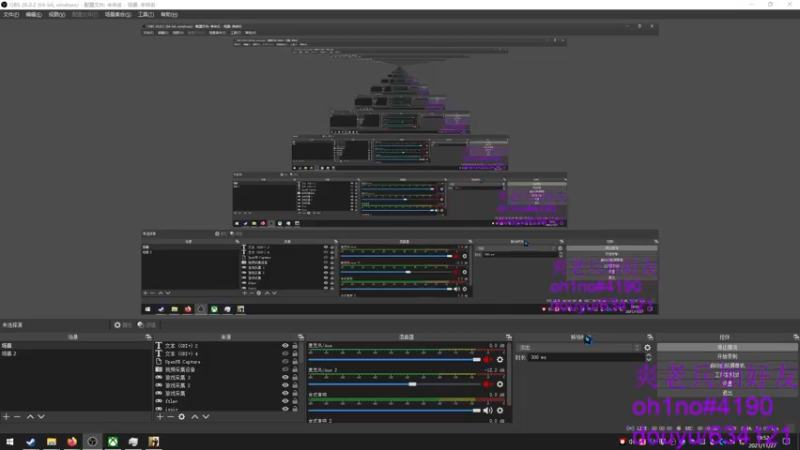Toggle visibility of 文本 (GDI+) 4

[285, 354]
